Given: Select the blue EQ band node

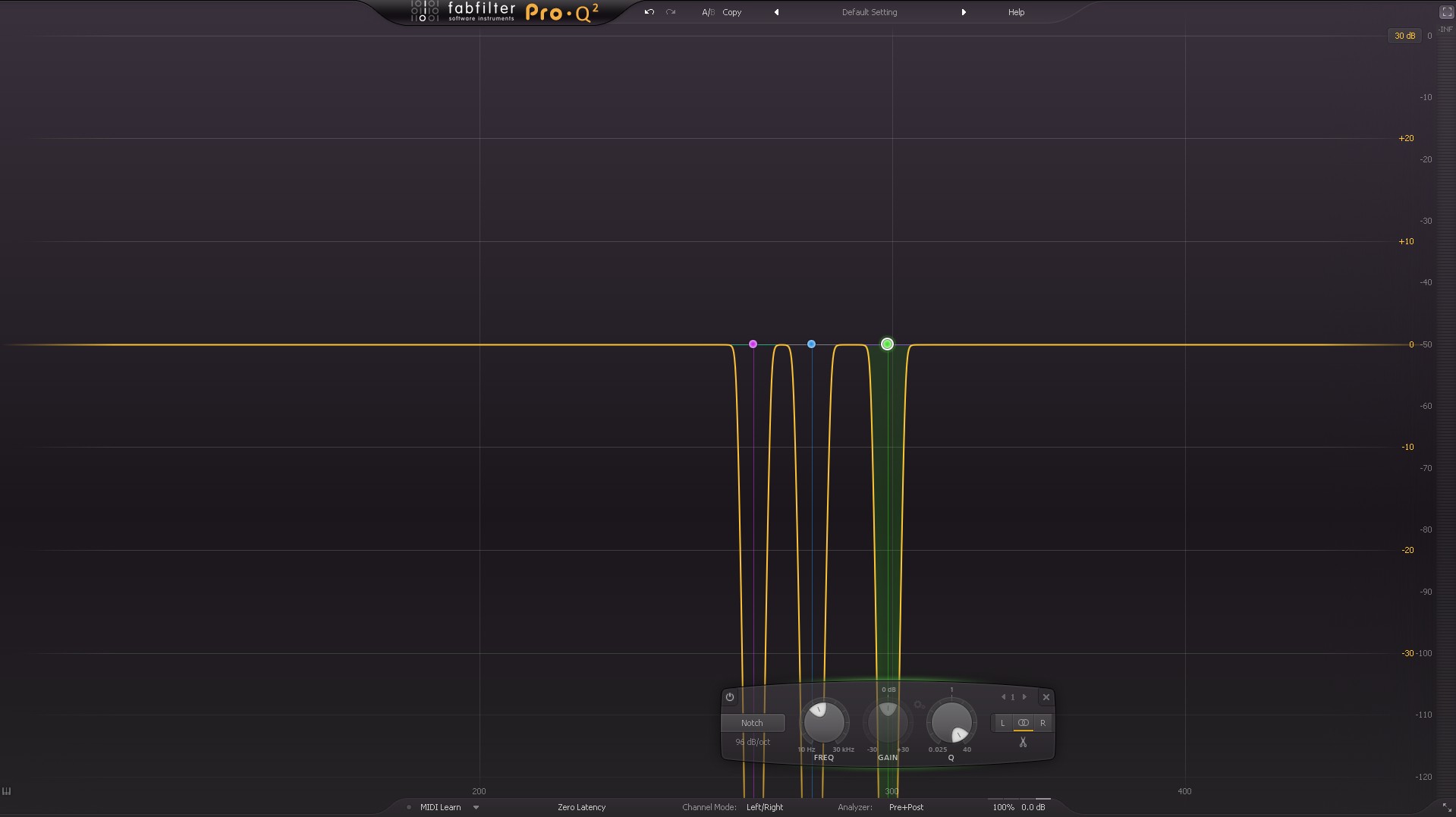Looking at the screenshot, I should 811,344.
